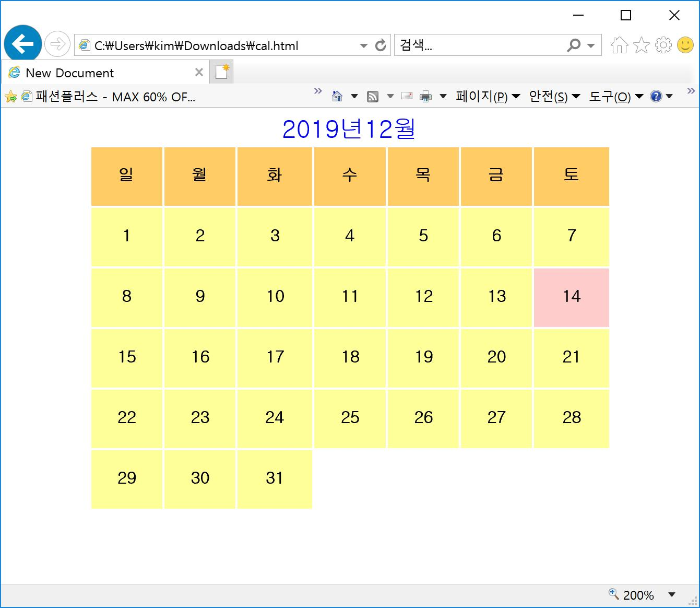
Task: Expand command bar overflow chevron
Action: [x=691, y=91]
